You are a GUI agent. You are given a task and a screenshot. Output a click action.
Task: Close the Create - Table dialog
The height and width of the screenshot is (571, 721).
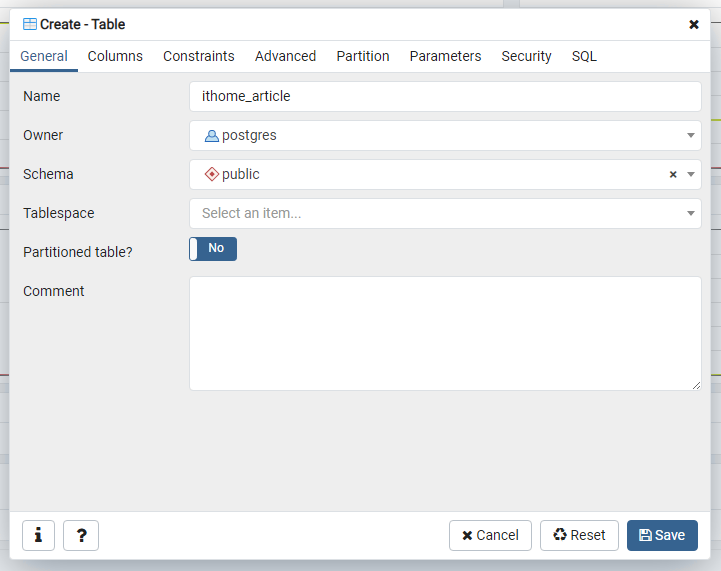tap(694, 24)
